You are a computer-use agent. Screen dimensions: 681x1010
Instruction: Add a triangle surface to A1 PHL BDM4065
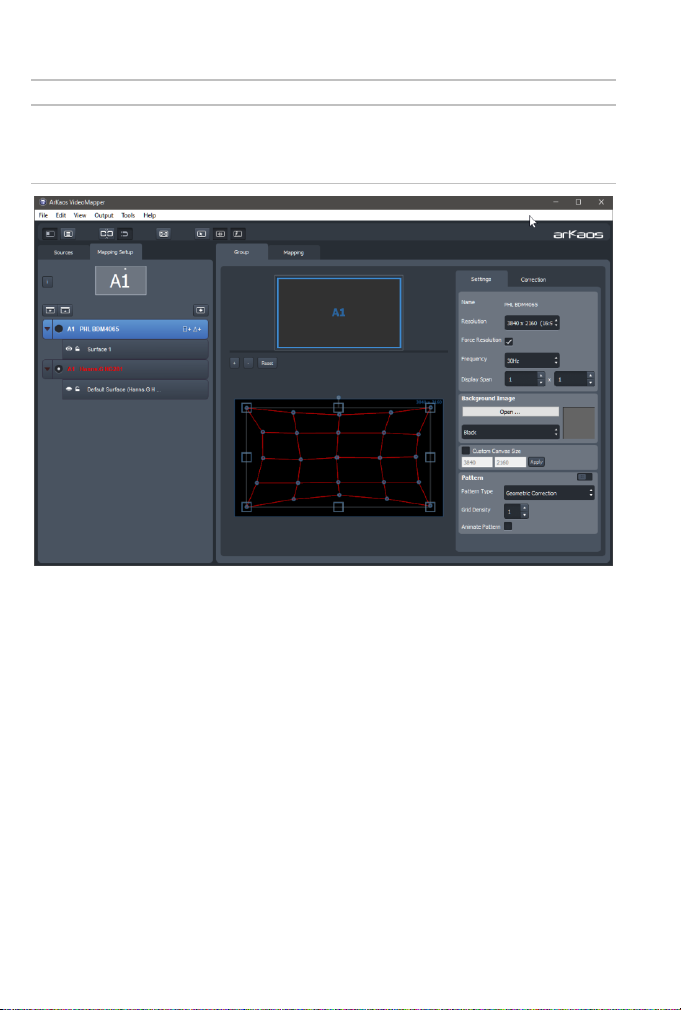[197, 329]
